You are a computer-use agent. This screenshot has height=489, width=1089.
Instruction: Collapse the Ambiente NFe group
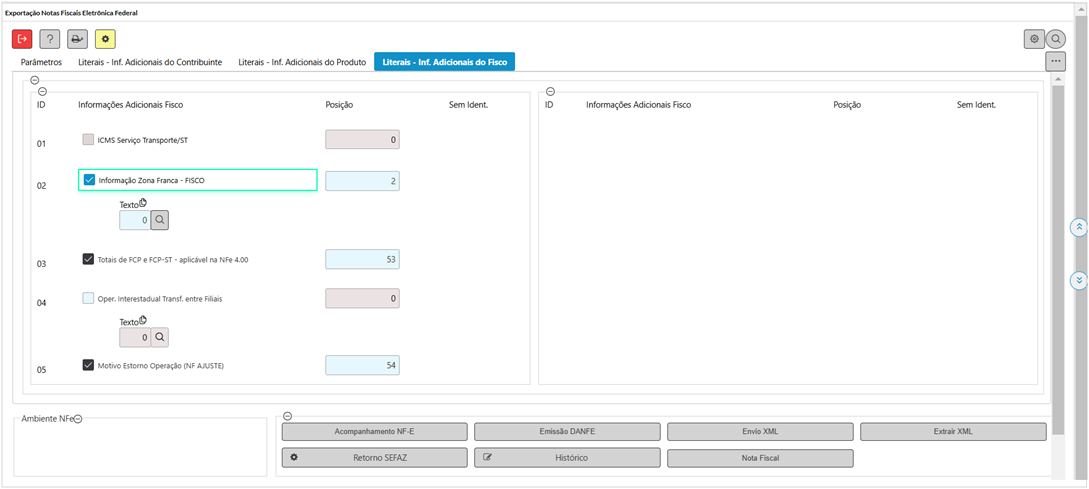click(x=78, y=419)
